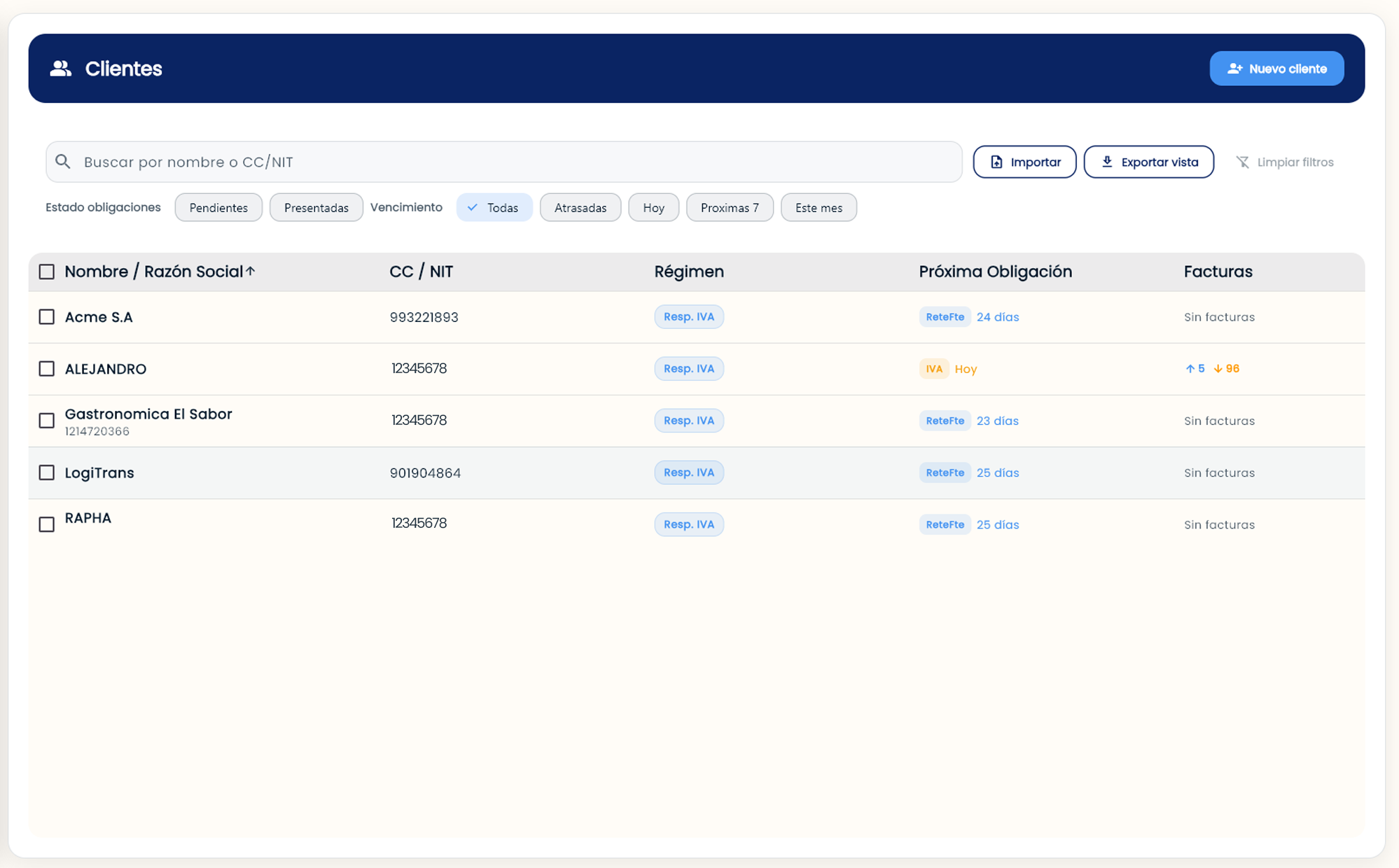Choose the Proximas 7 filter chip

pyautogui.click(x=729, y=208)
